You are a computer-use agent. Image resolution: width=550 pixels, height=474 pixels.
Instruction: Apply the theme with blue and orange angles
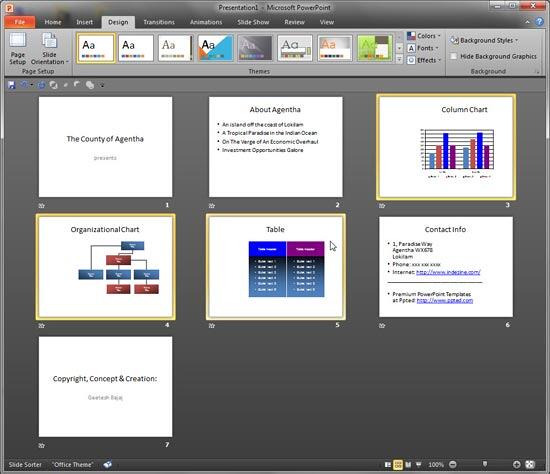tap(215, 48)
